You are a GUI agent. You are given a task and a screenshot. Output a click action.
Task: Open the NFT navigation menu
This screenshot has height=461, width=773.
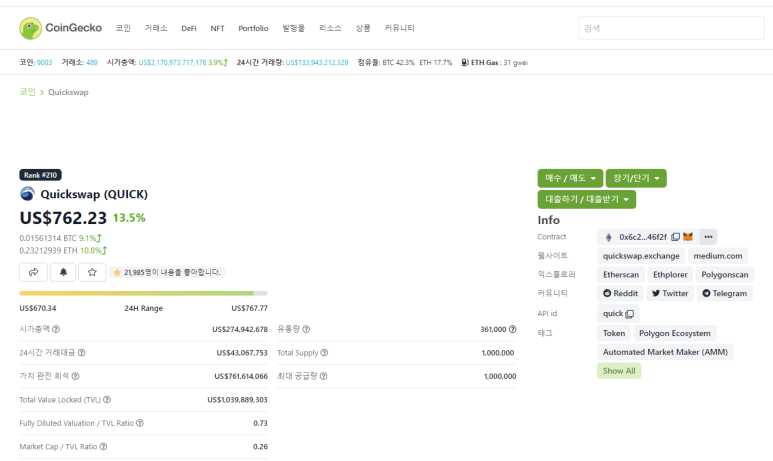coord(217,29)
